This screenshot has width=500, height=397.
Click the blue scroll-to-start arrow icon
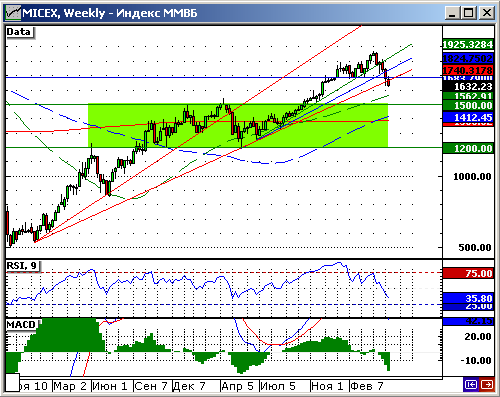point(471,385)
